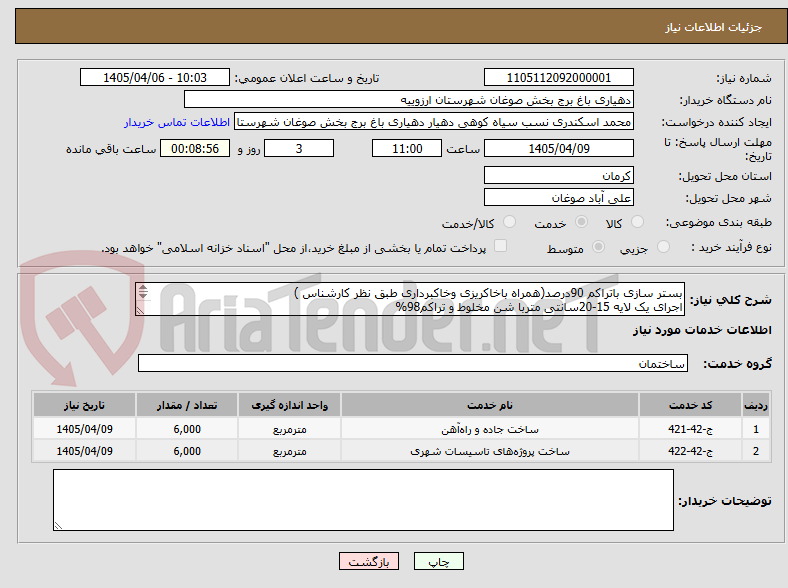Click the شهر محل تحویل field علی آباد صوغان
Screen dimensions: 788x588
(559, 198)
